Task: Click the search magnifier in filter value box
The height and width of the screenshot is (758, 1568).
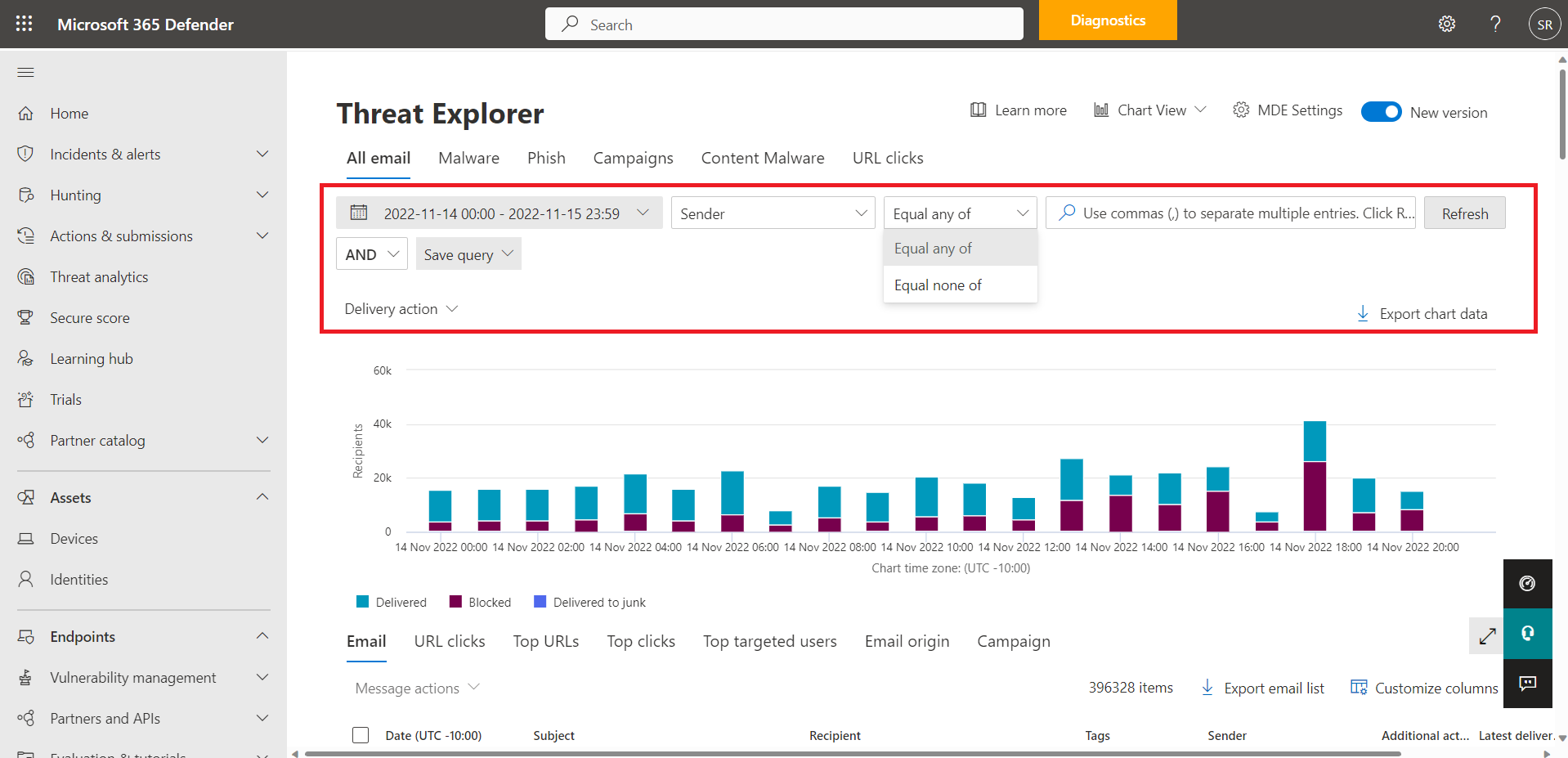Action: 1067,213
